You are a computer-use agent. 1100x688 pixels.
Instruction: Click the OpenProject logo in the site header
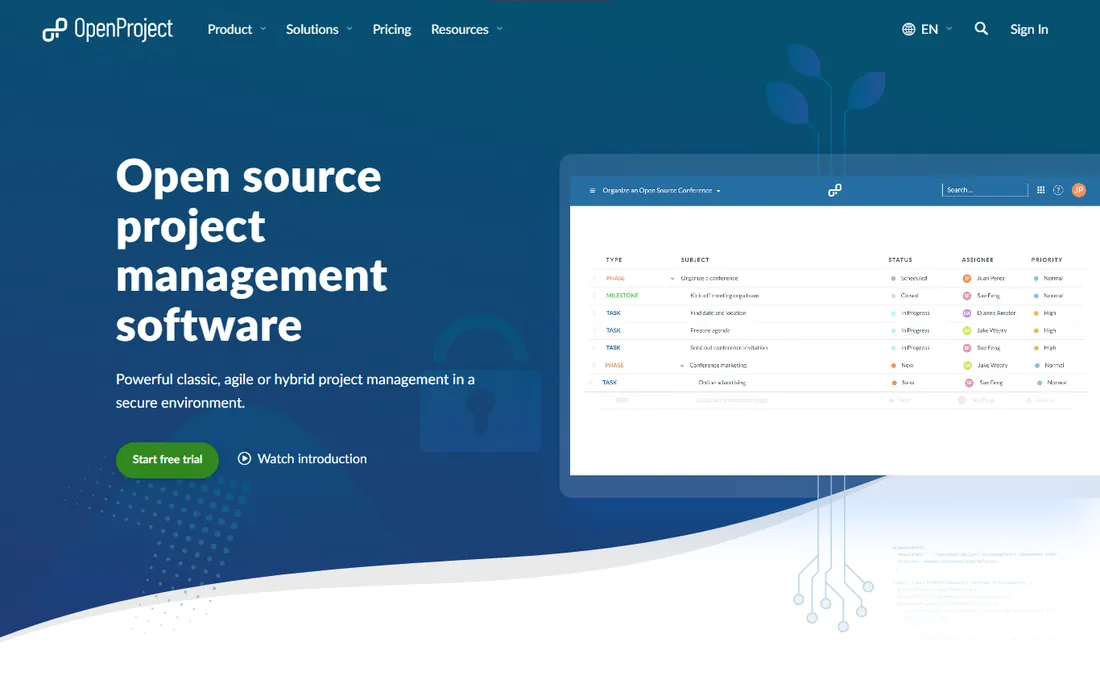tap(107, 29)
